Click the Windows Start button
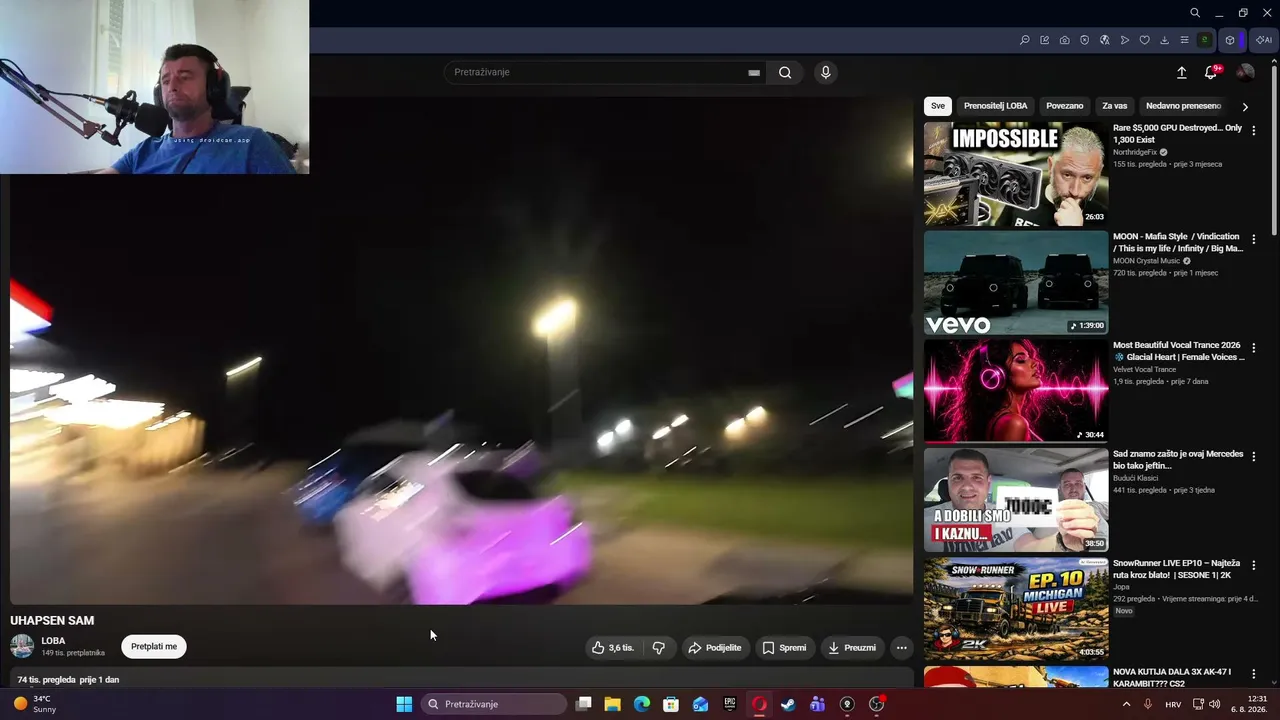 404,704
